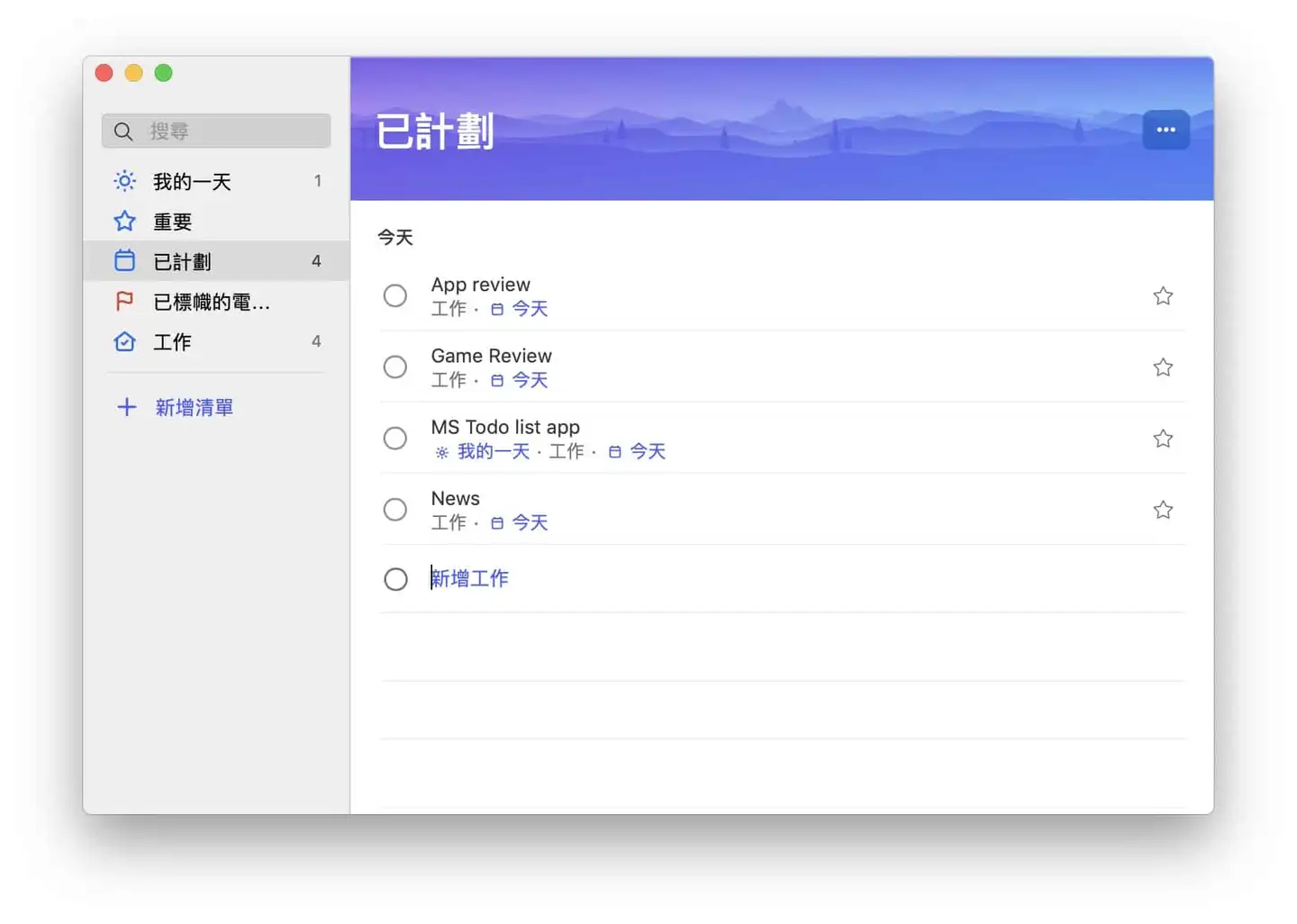This screenshot has height=924, width=1297.
Task: Star the MS Todo list app task
Action: [x=1163, y=439]
